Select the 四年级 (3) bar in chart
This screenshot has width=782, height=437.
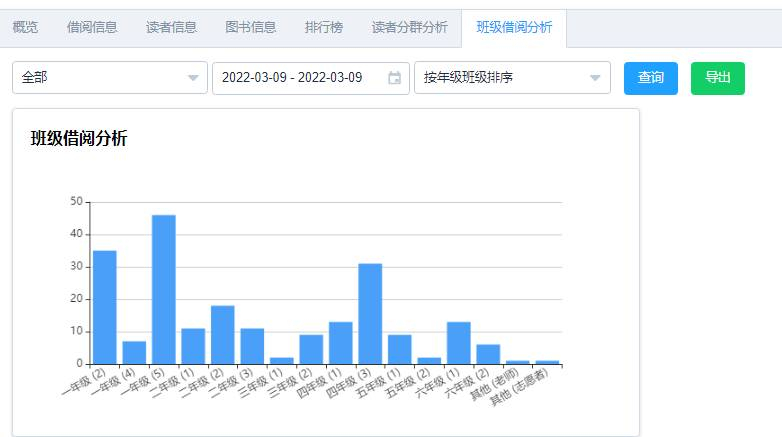[x=370, y=313]
